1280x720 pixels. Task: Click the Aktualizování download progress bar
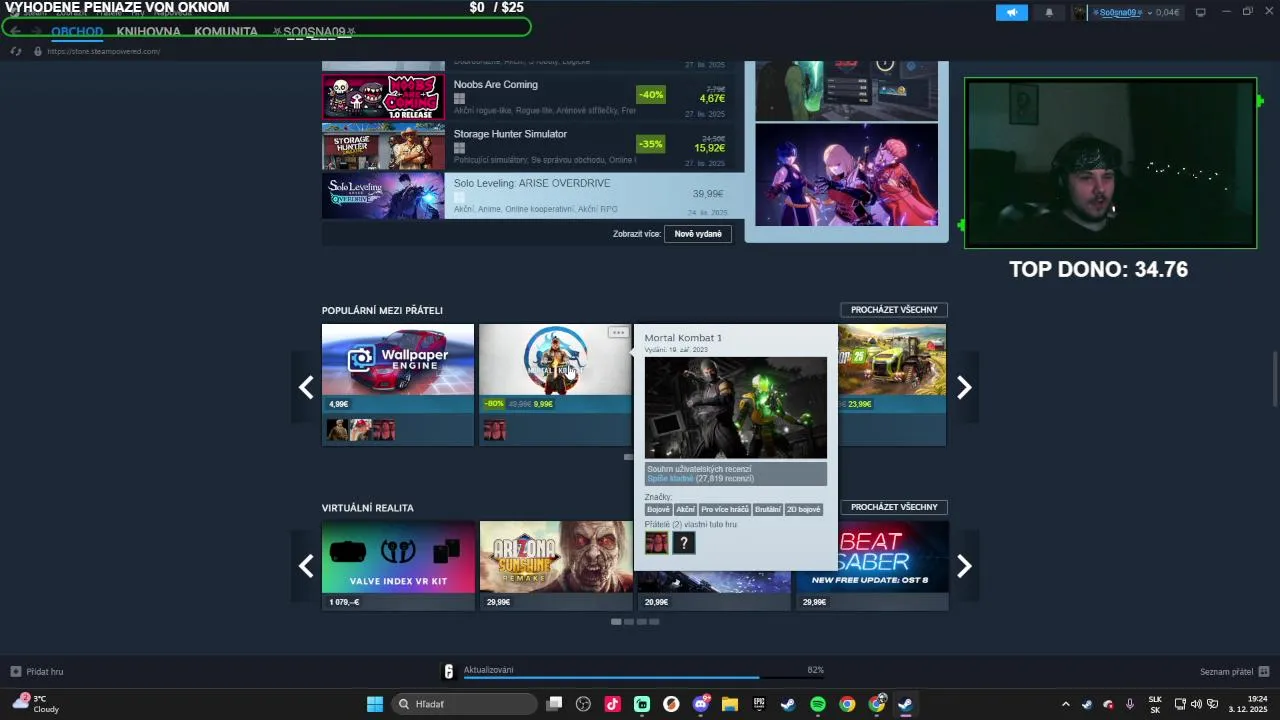pos(645,678)
